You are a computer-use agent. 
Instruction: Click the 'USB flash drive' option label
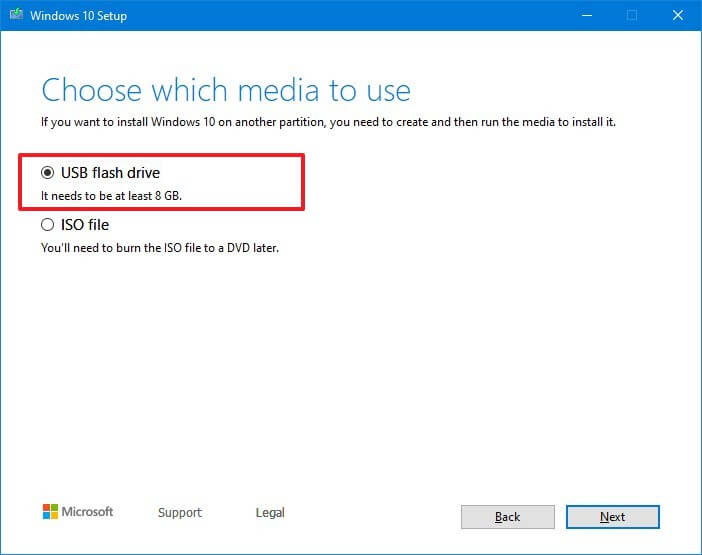[x=110, y=173]
